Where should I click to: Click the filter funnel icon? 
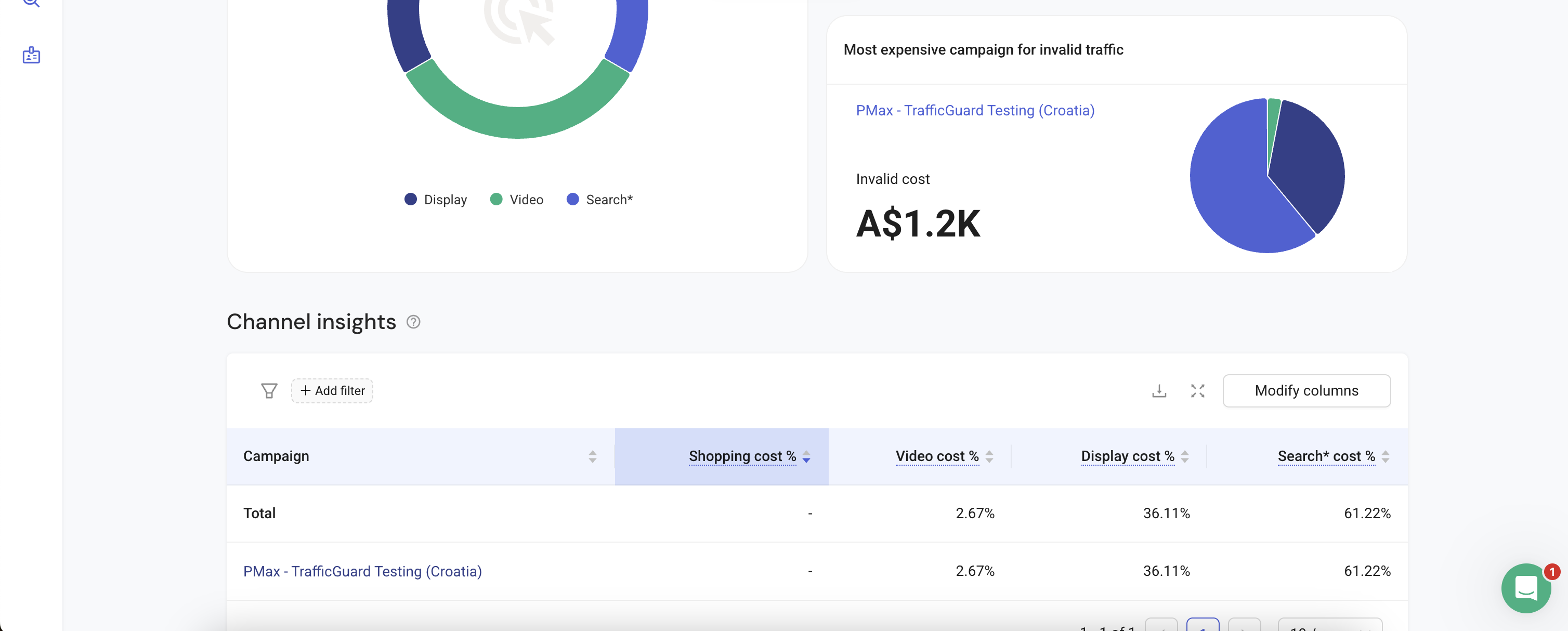pyautogui.click(x=269, y=391)
